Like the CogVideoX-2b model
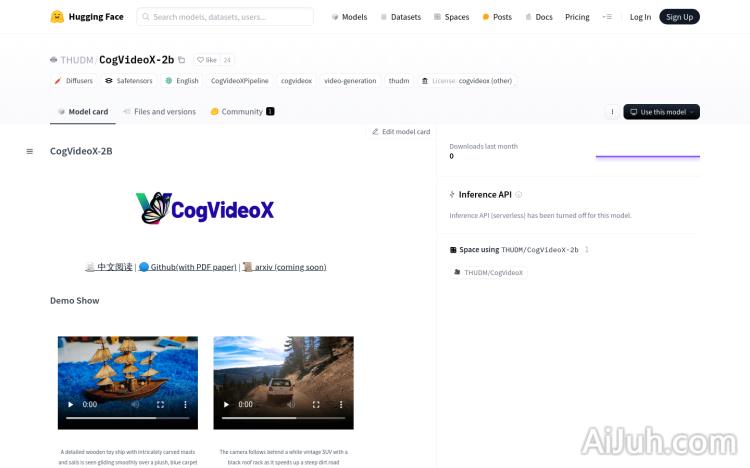750x468 pixels. [207, 60]
